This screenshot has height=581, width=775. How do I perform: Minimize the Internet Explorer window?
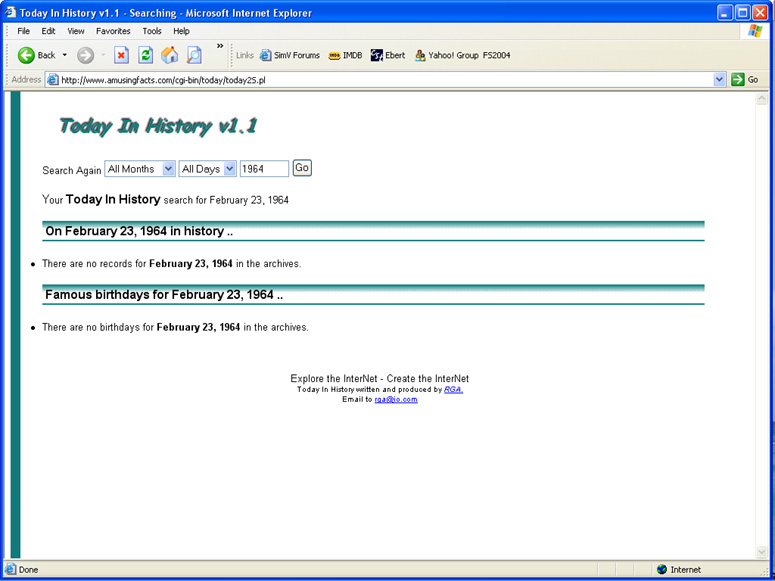725,12
